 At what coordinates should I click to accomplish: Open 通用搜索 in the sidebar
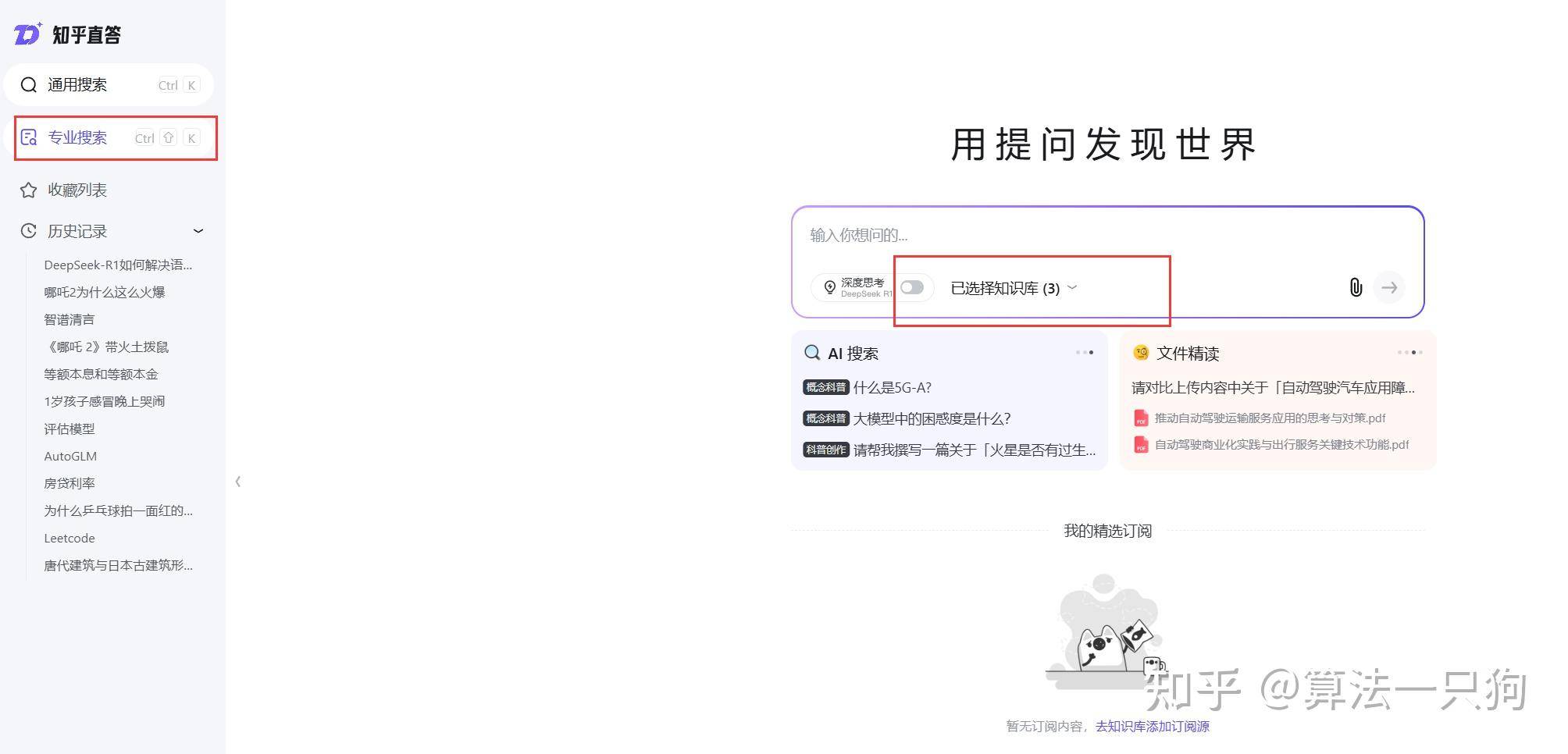[x=109, y=85]
